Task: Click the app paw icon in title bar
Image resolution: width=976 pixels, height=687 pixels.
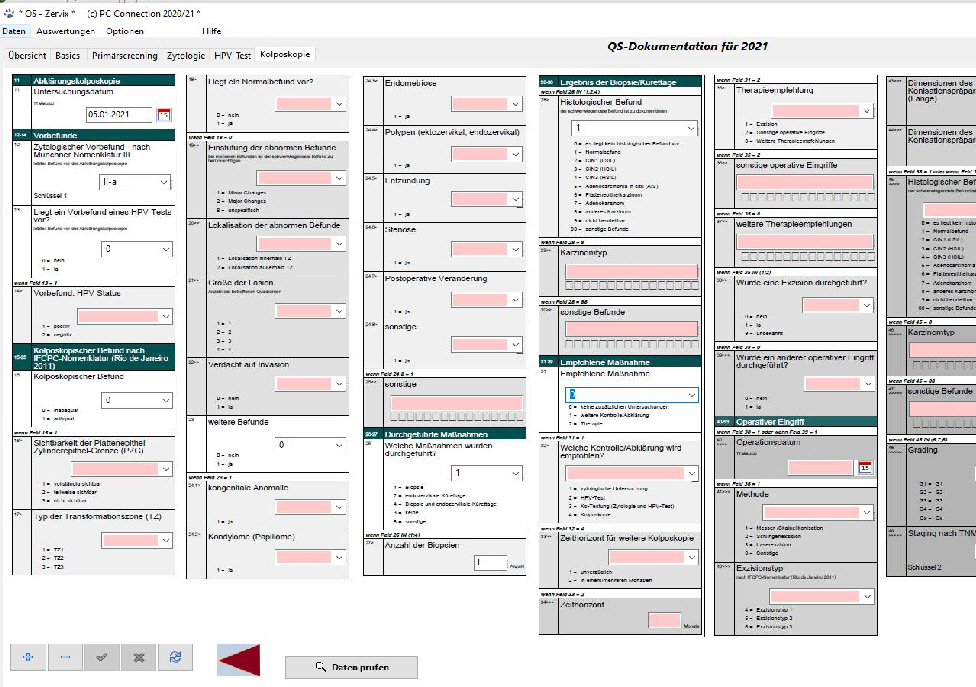Action: (x=9, y=12)
